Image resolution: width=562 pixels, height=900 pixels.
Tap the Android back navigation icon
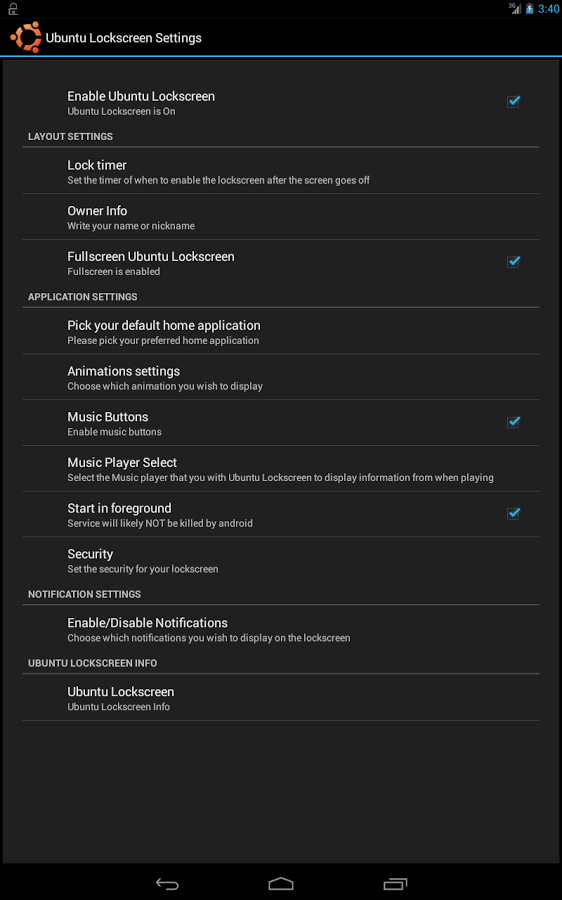click(x=167, y=883)
